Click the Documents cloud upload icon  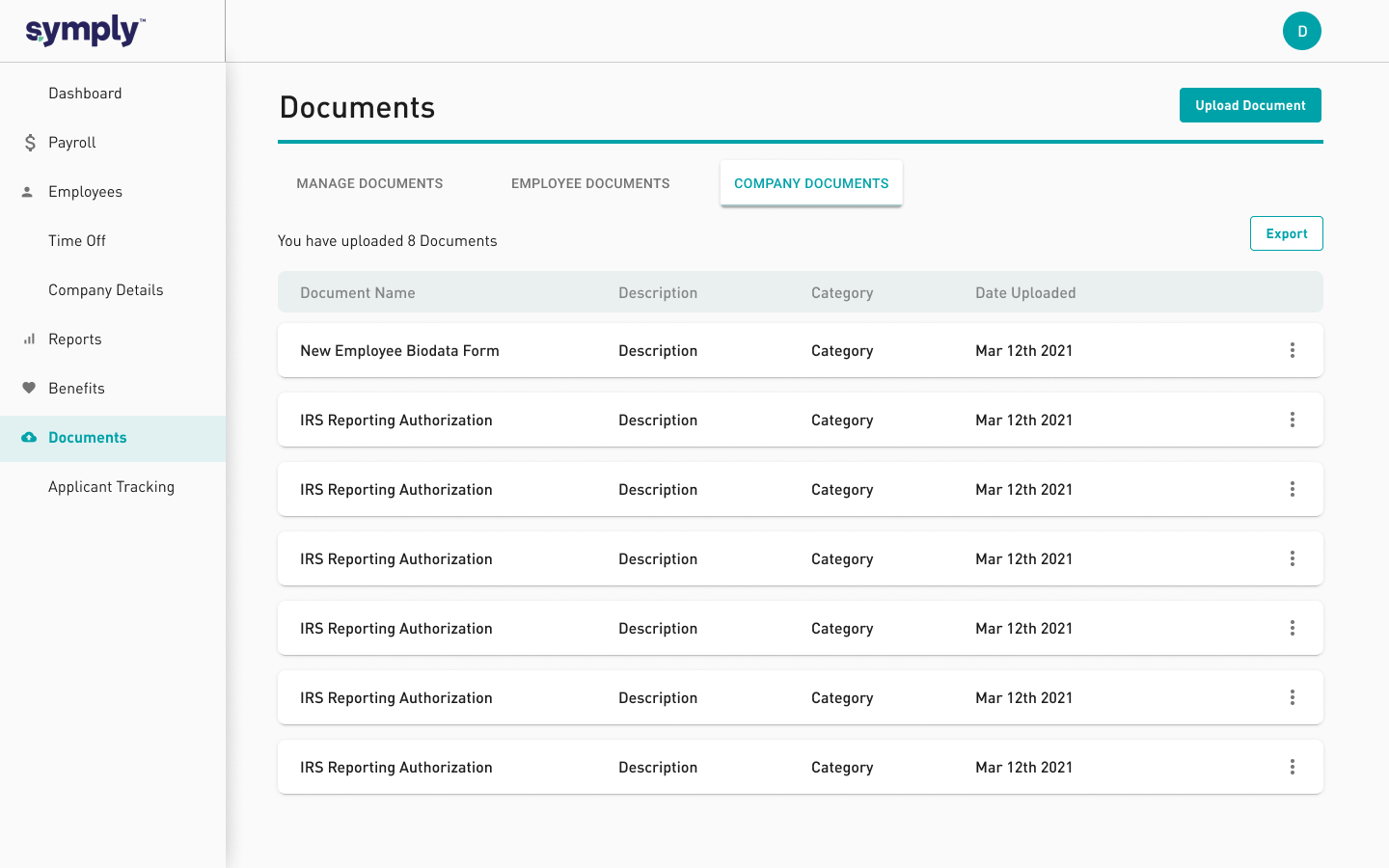click(29, 438)
